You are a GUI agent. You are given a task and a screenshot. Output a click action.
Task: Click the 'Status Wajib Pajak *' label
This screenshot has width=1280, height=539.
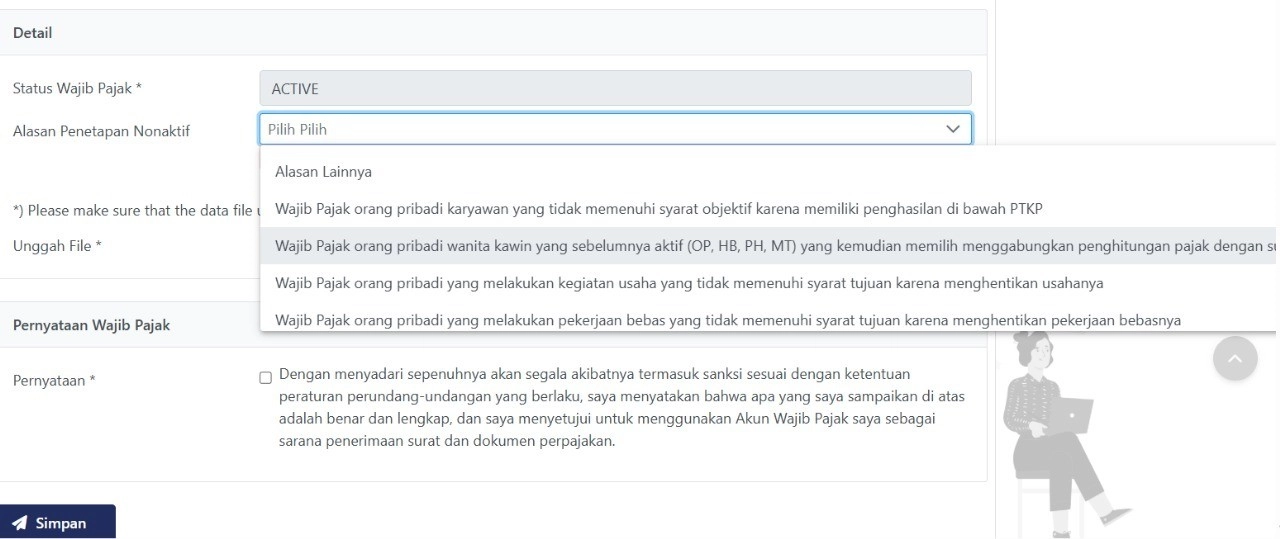pos(77,88)
